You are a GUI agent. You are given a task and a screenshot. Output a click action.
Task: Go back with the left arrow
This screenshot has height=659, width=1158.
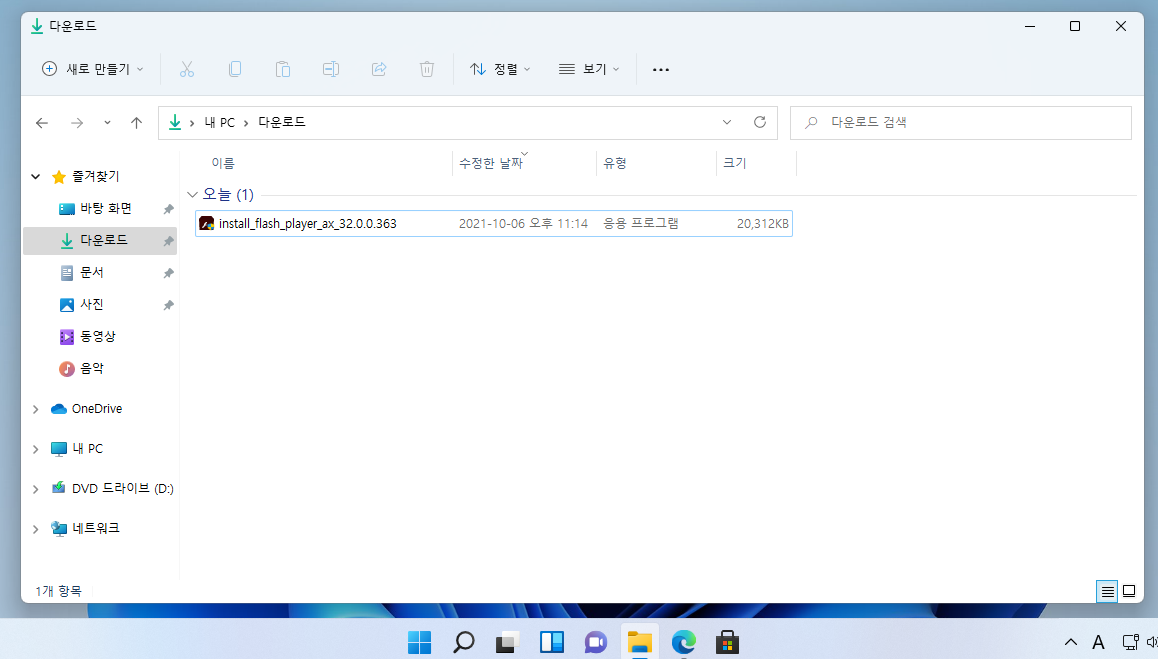[42, 123]
